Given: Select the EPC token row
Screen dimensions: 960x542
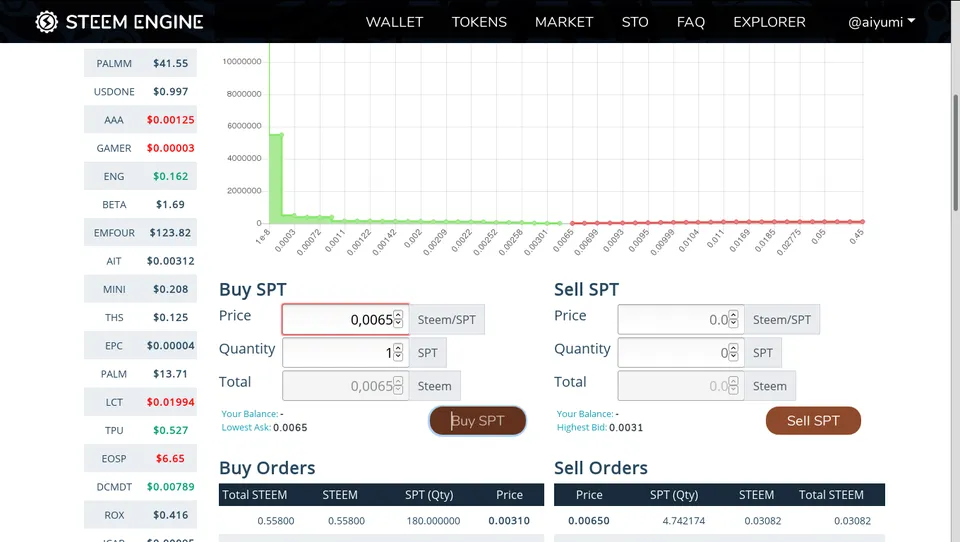Looking at the screenshot, I should tap(140, 345).
